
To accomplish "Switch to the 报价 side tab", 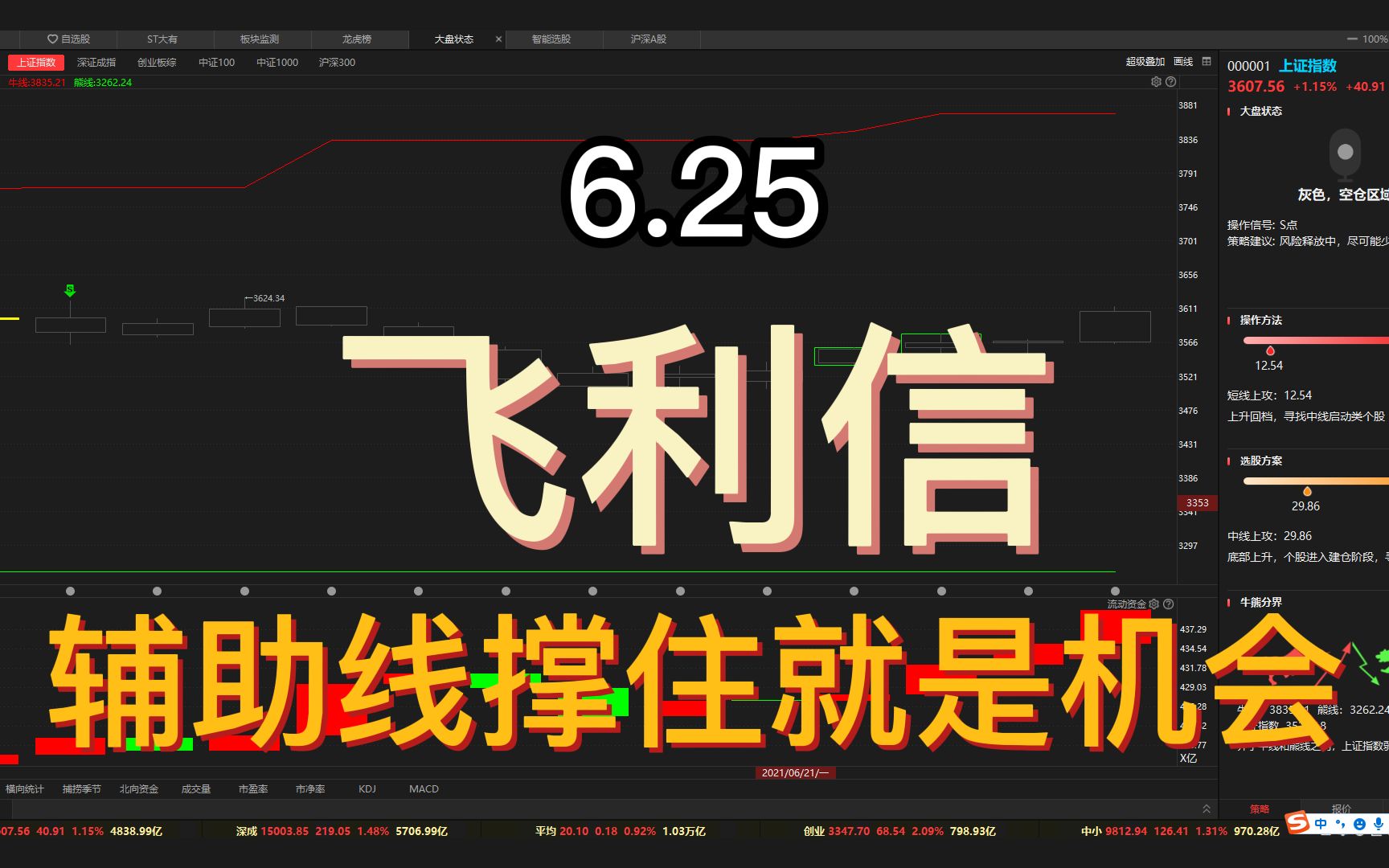I will [x=1342, y=809].
